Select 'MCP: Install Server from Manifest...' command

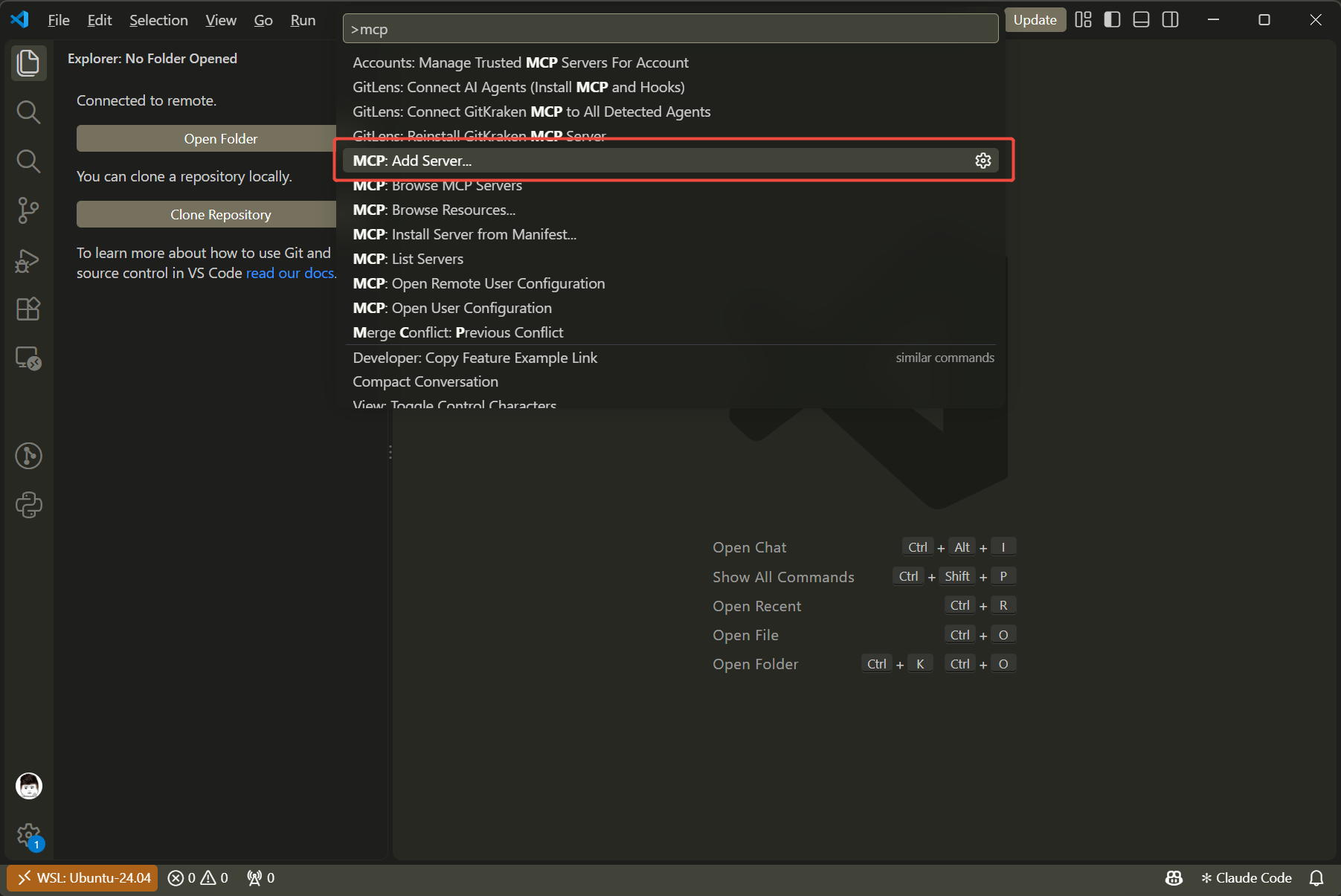[x=670, y=234]
